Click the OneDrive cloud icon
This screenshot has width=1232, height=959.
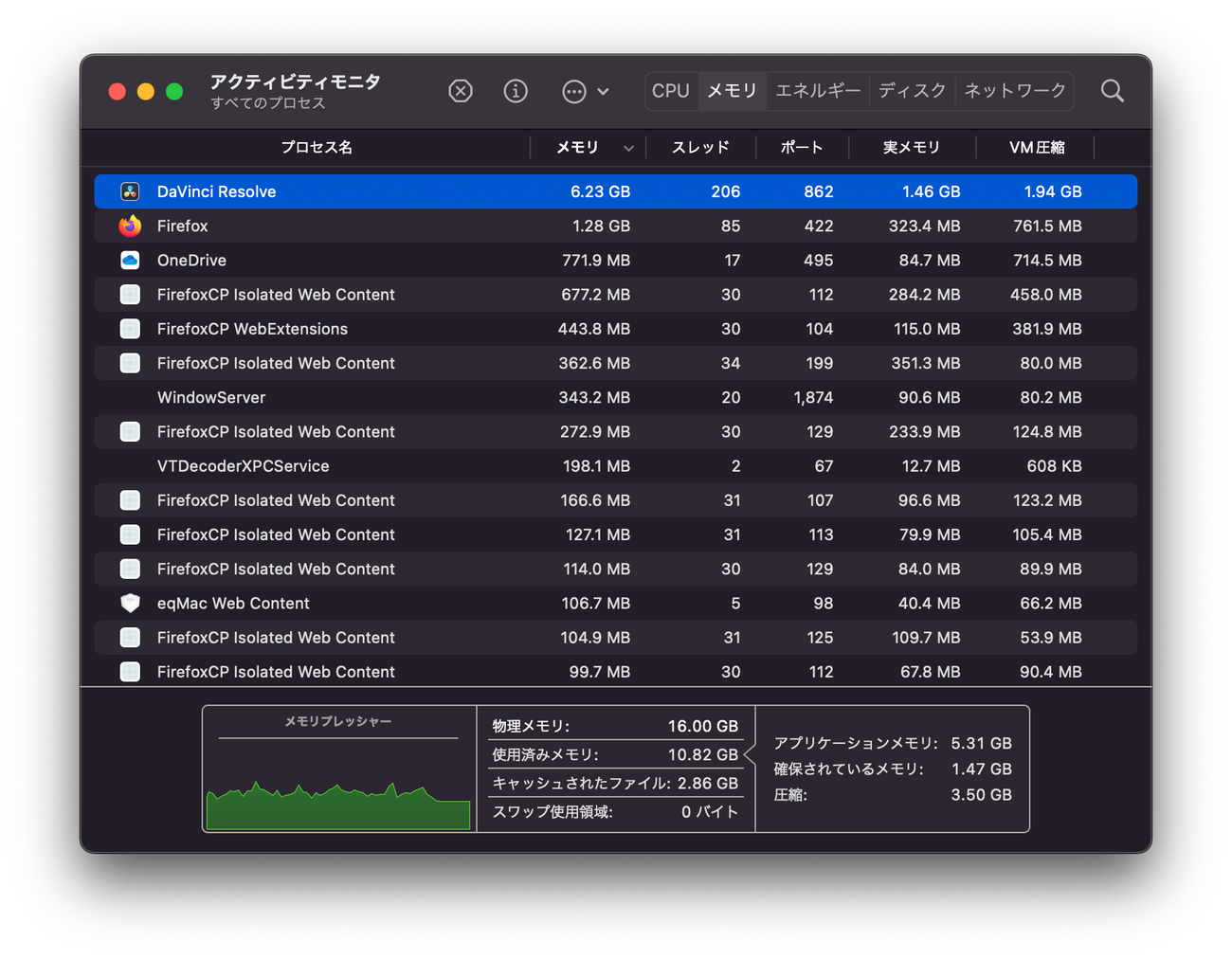point(130,260)
